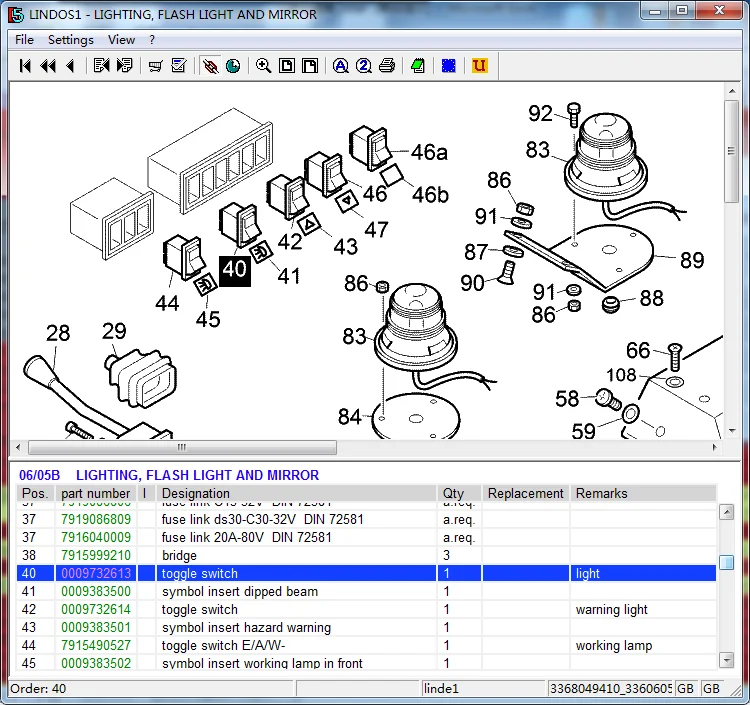Image resolution: width=750 pixels, height=705 pixels.
Task: Open the order checklist icon
Action: click(x=179, y=66)
